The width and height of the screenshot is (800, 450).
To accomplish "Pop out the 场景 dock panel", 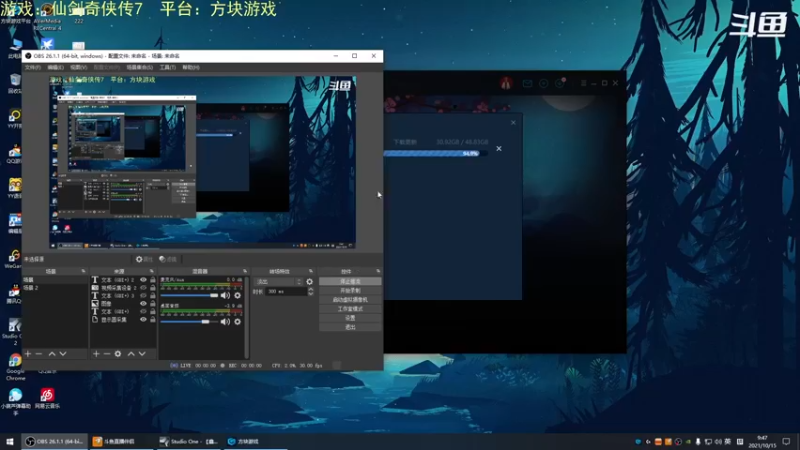I will point(83,271).
